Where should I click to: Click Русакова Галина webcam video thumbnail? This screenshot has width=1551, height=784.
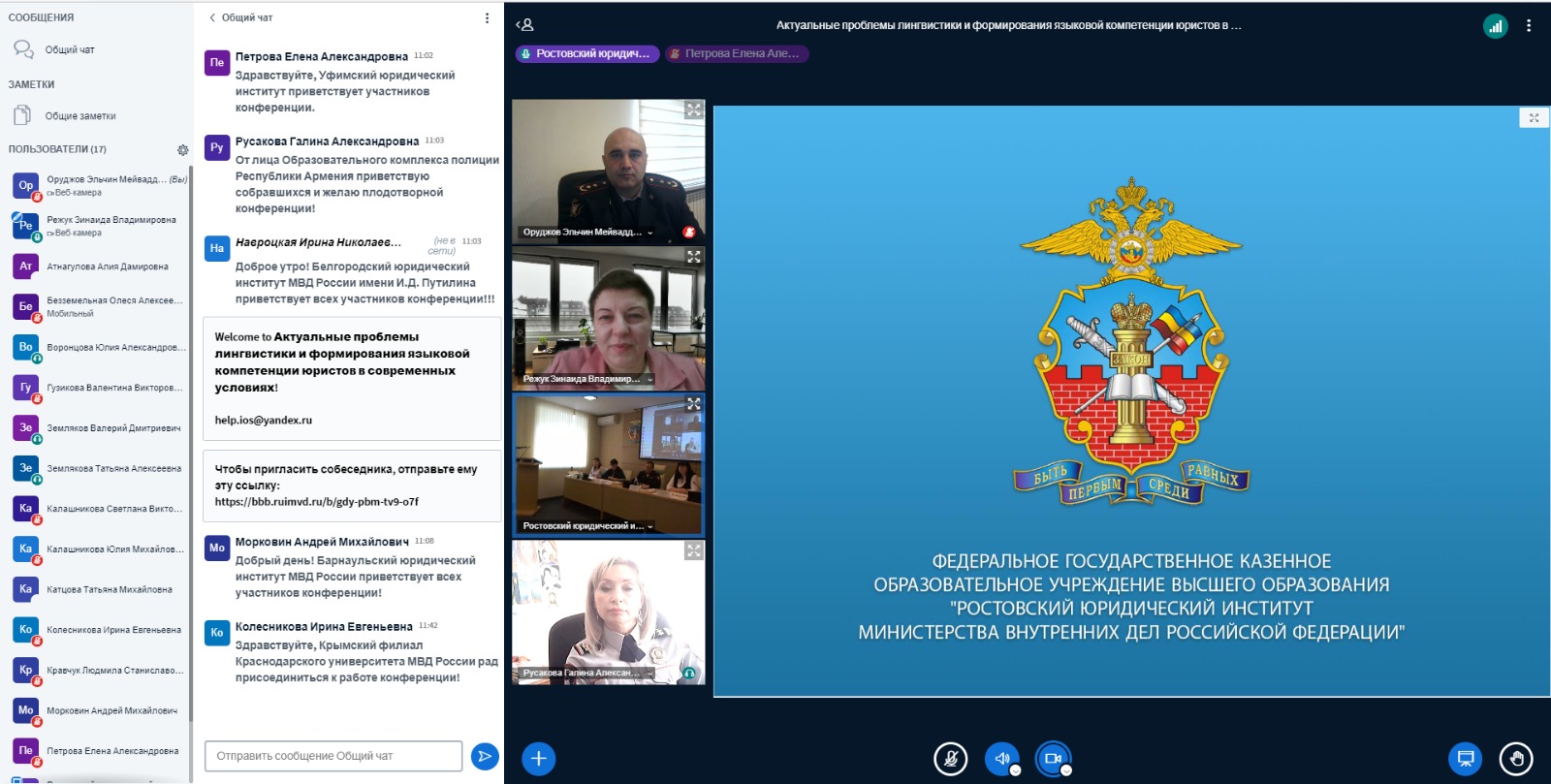click(x=608, y=612)
